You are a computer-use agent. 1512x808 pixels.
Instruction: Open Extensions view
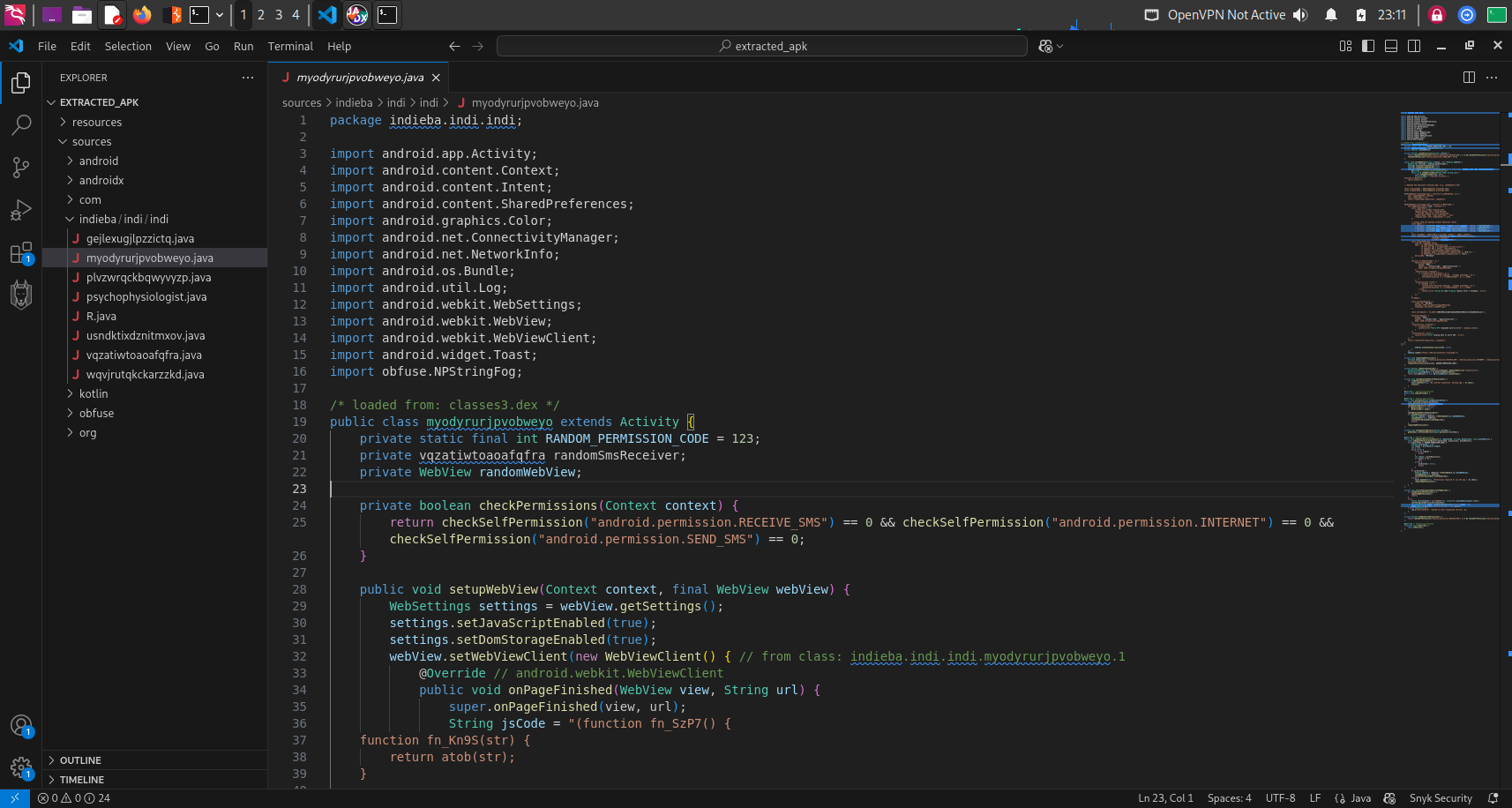(21, 253)
